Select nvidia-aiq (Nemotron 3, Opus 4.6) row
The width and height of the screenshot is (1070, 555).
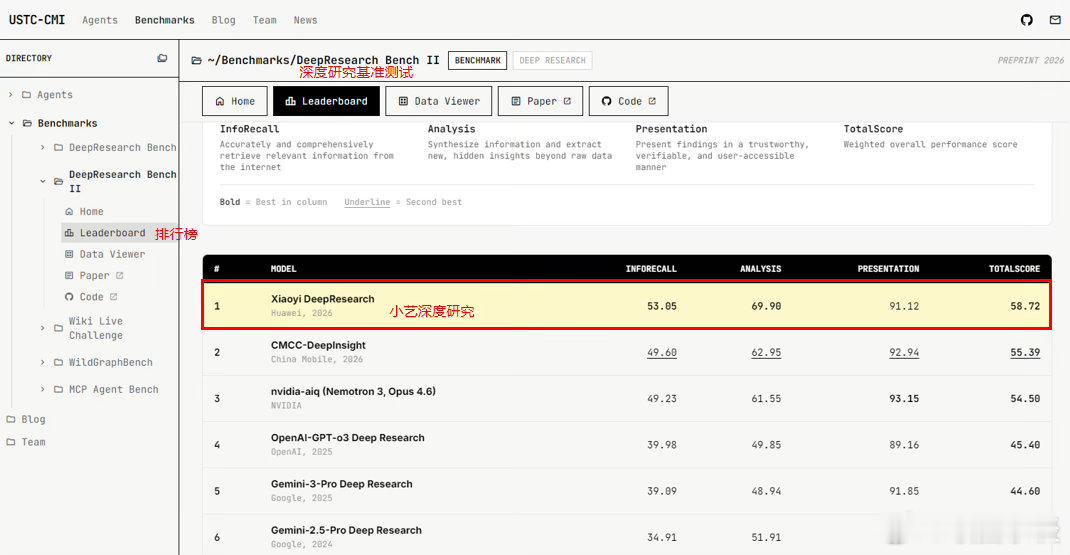click(626, 399)
